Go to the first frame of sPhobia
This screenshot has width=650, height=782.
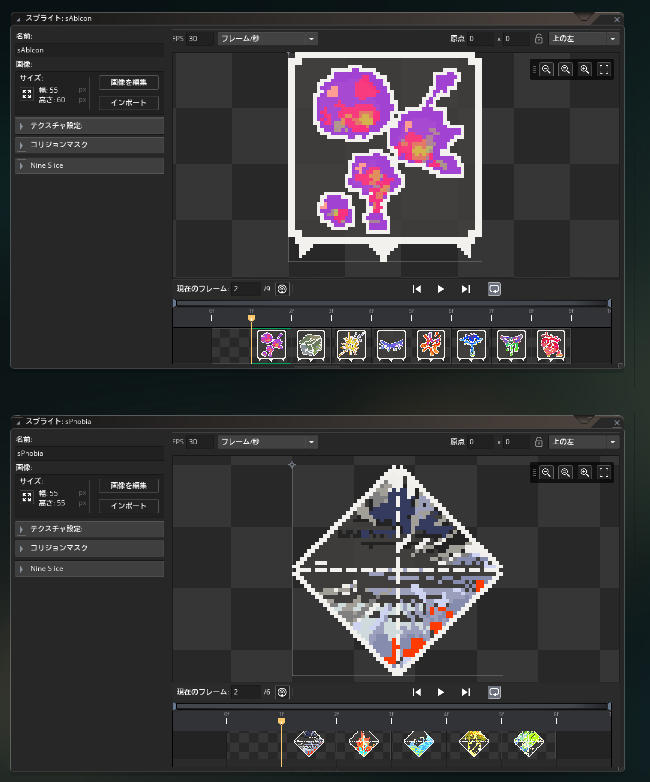pos(417,692)
